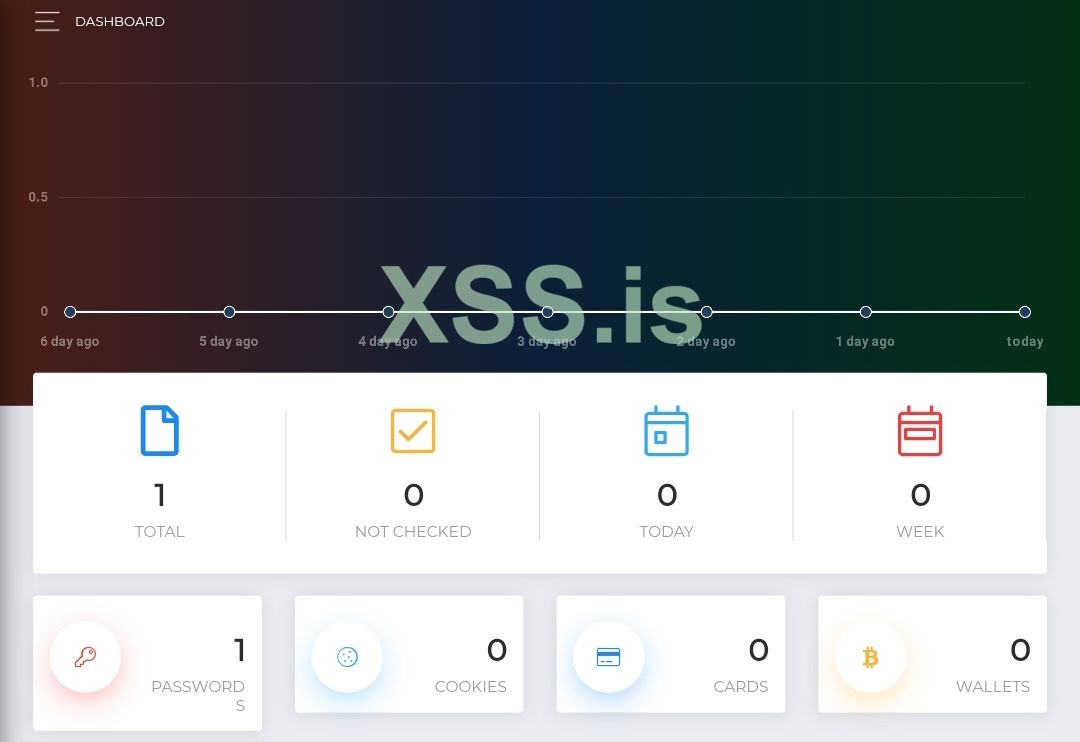
Task: Select the chart point for 4 day ago
Action: (388, 312)
